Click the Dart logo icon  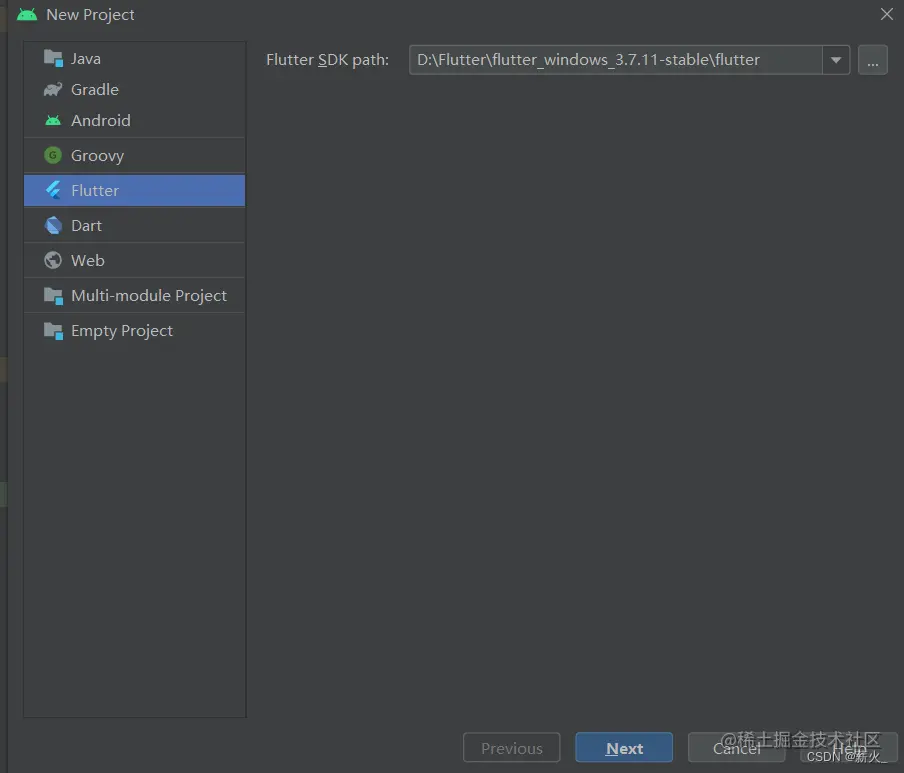tap(53, 225)
